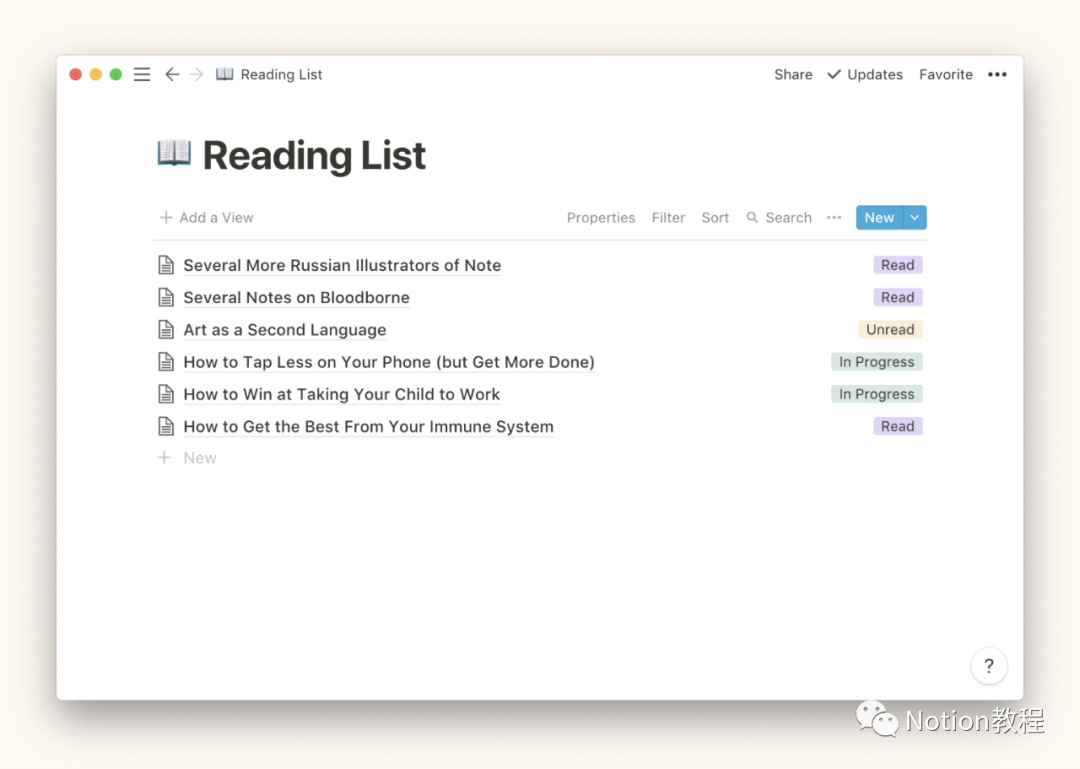This screenshot has height=769, width=1080.
Task: Click the forward navigation arrow
Action: [196, 75]
